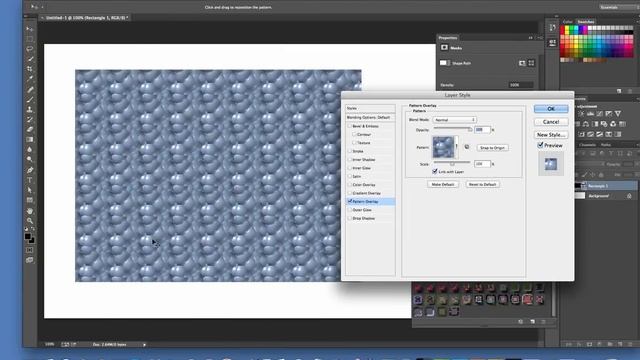Select the Brush tool

[29, 100]
